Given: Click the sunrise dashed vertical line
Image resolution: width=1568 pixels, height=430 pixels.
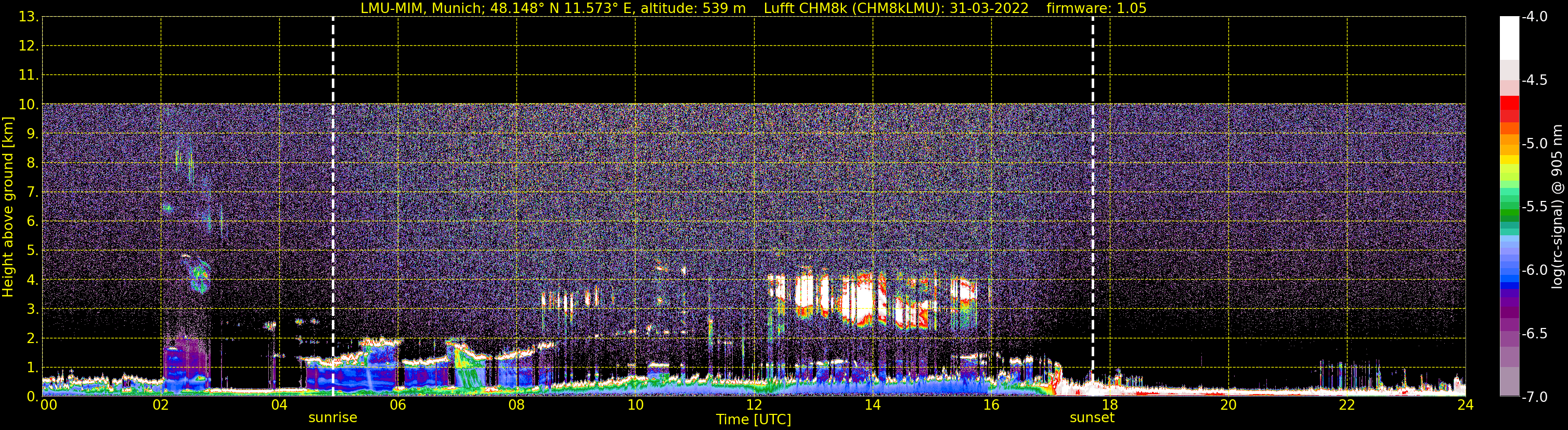Looking at the screenshot, I should 333,207.
